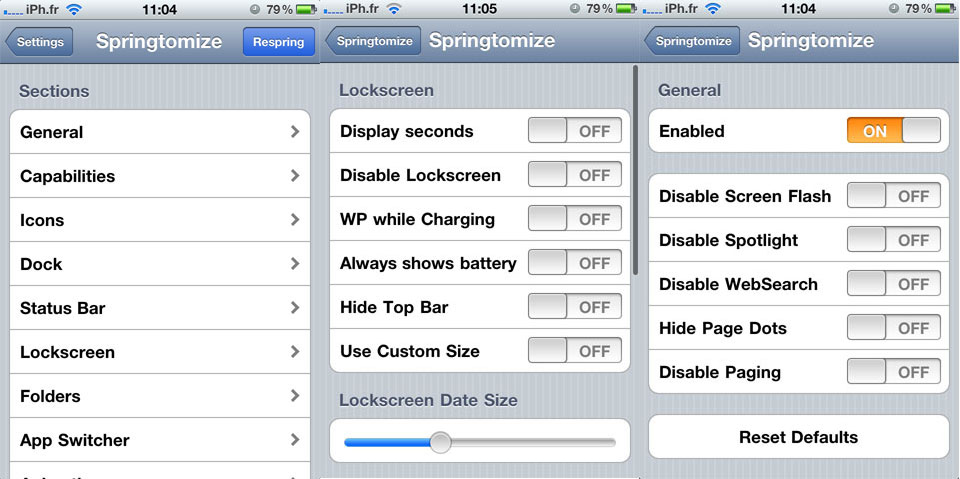Open the Lockscreen section row

[x=160, y=352]
